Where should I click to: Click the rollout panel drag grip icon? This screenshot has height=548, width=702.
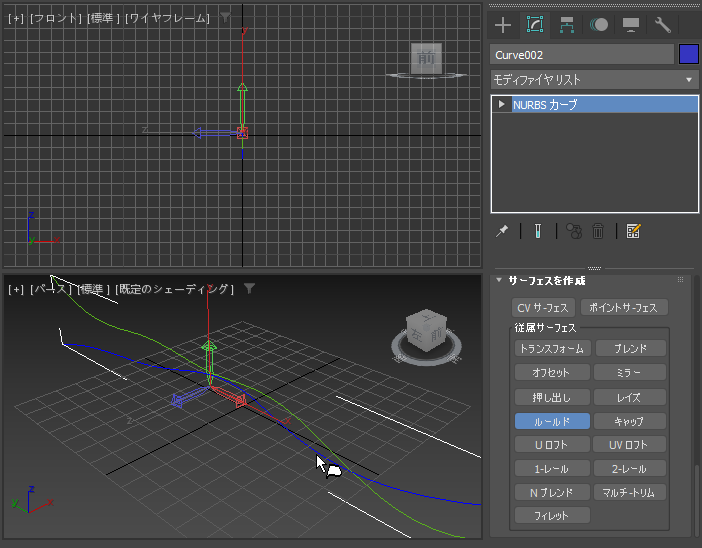click(x=681, y=280)
